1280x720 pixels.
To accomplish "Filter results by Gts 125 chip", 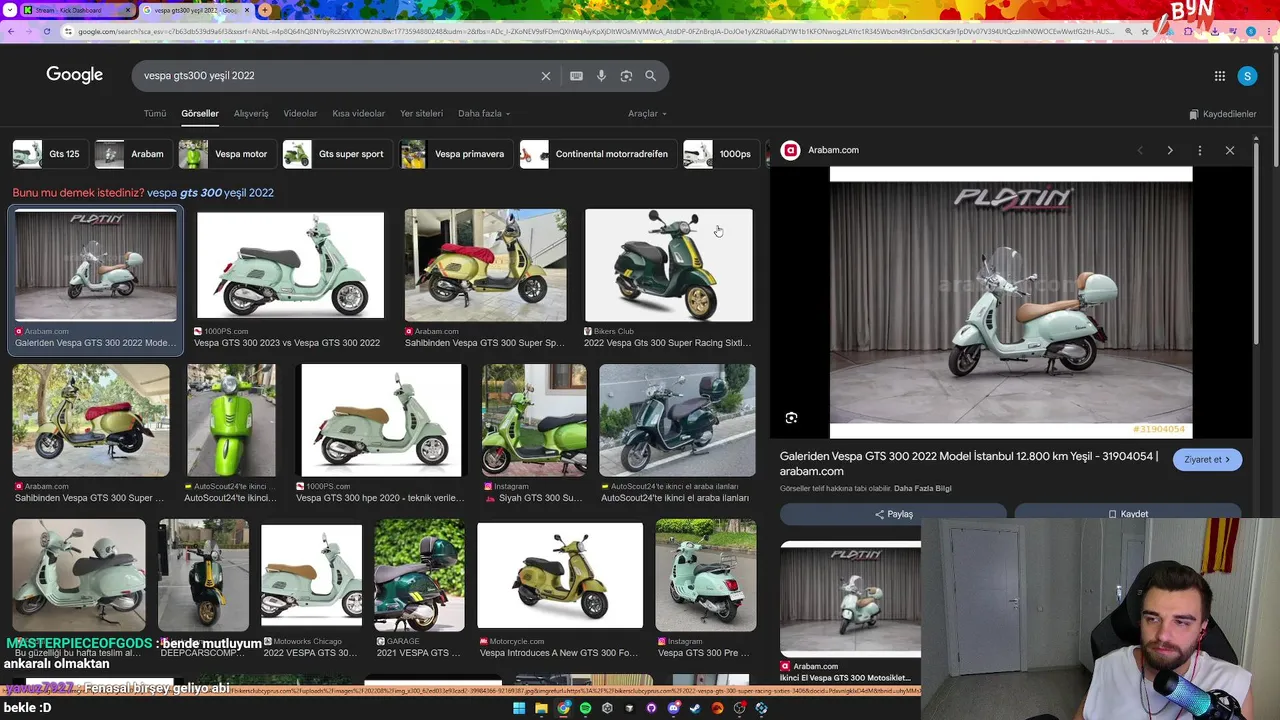I will coord(51,154).
